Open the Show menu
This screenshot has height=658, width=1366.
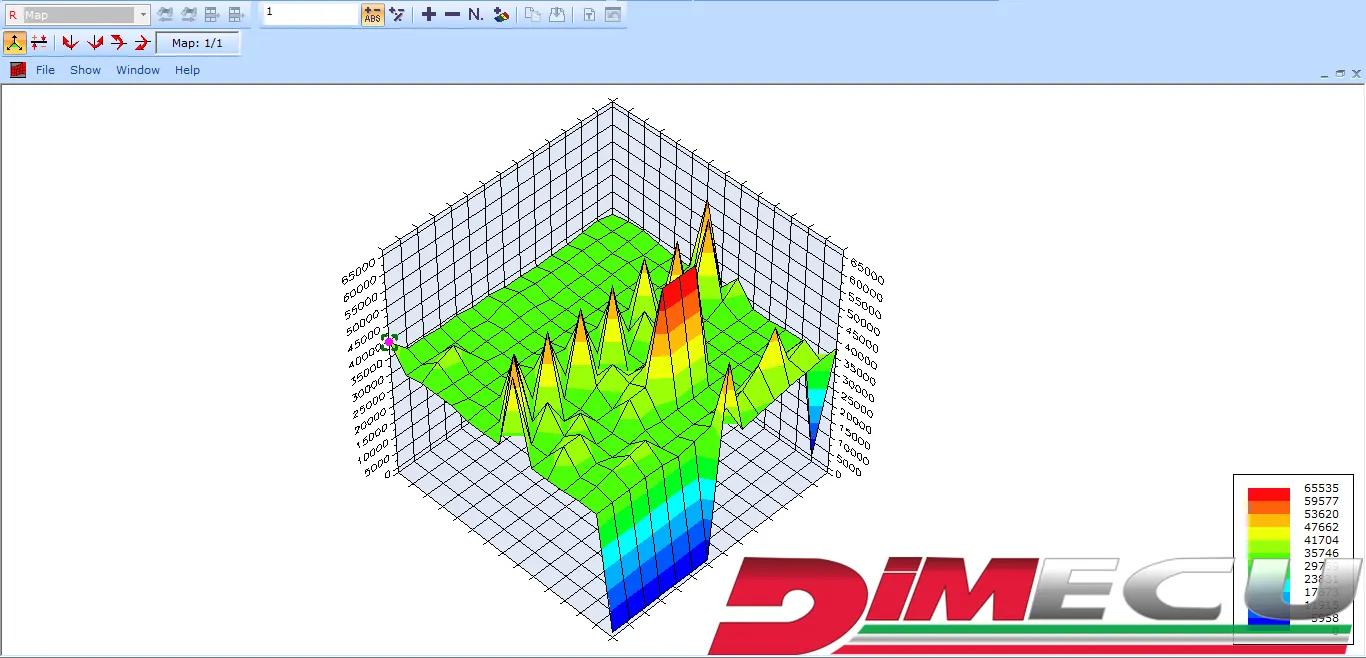[85, 70]
